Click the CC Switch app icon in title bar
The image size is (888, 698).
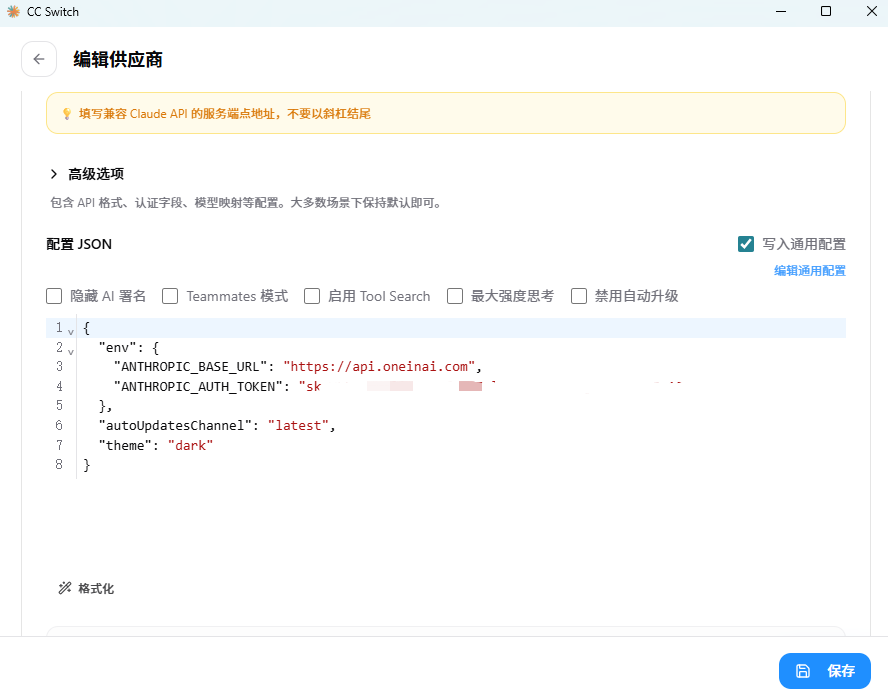pos(13,11)
